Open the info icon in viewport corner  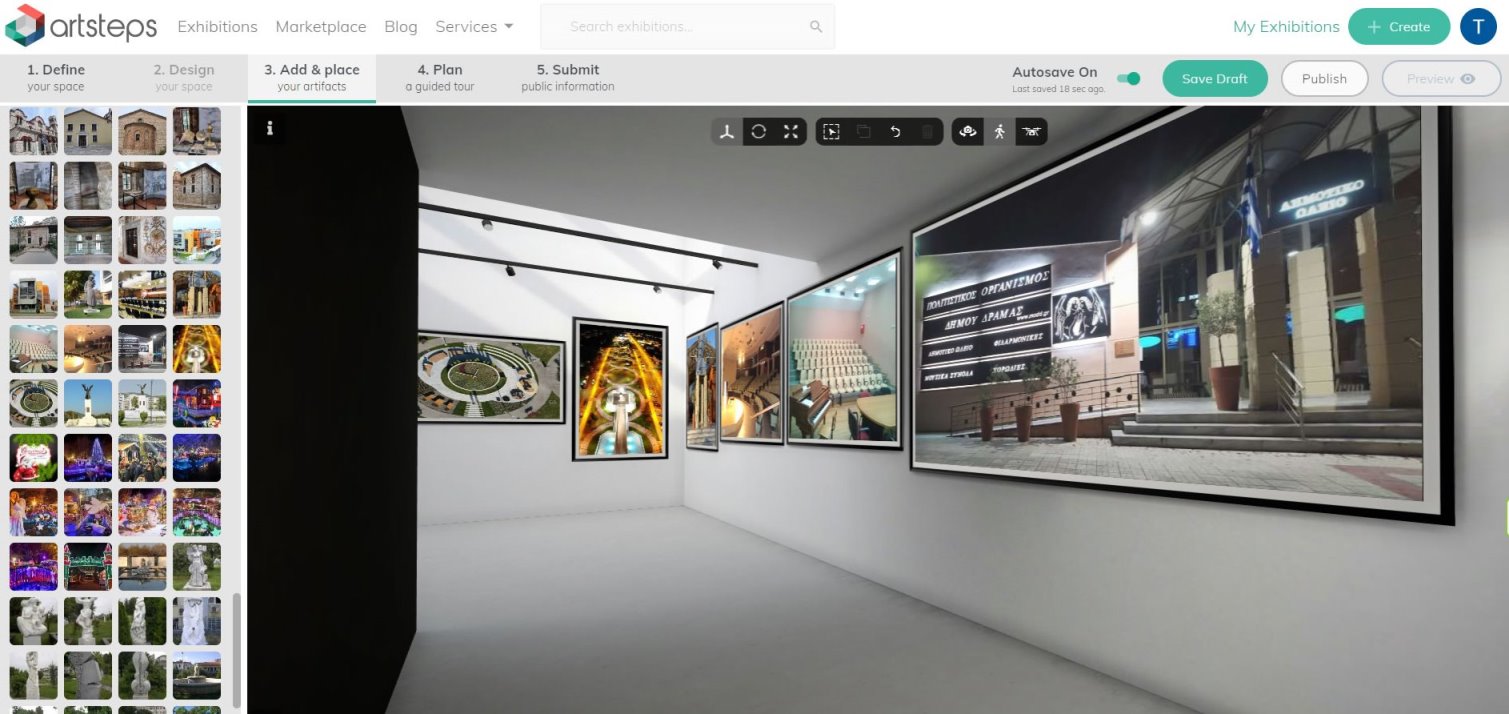(x=269, y=128)
